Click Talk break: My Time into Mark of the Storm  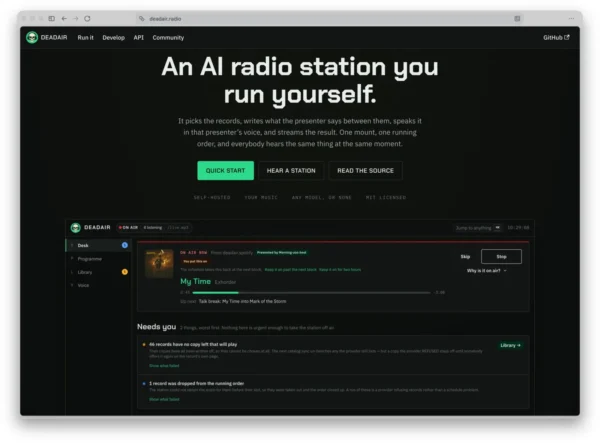pyautogui.click(x=242, y=301)
